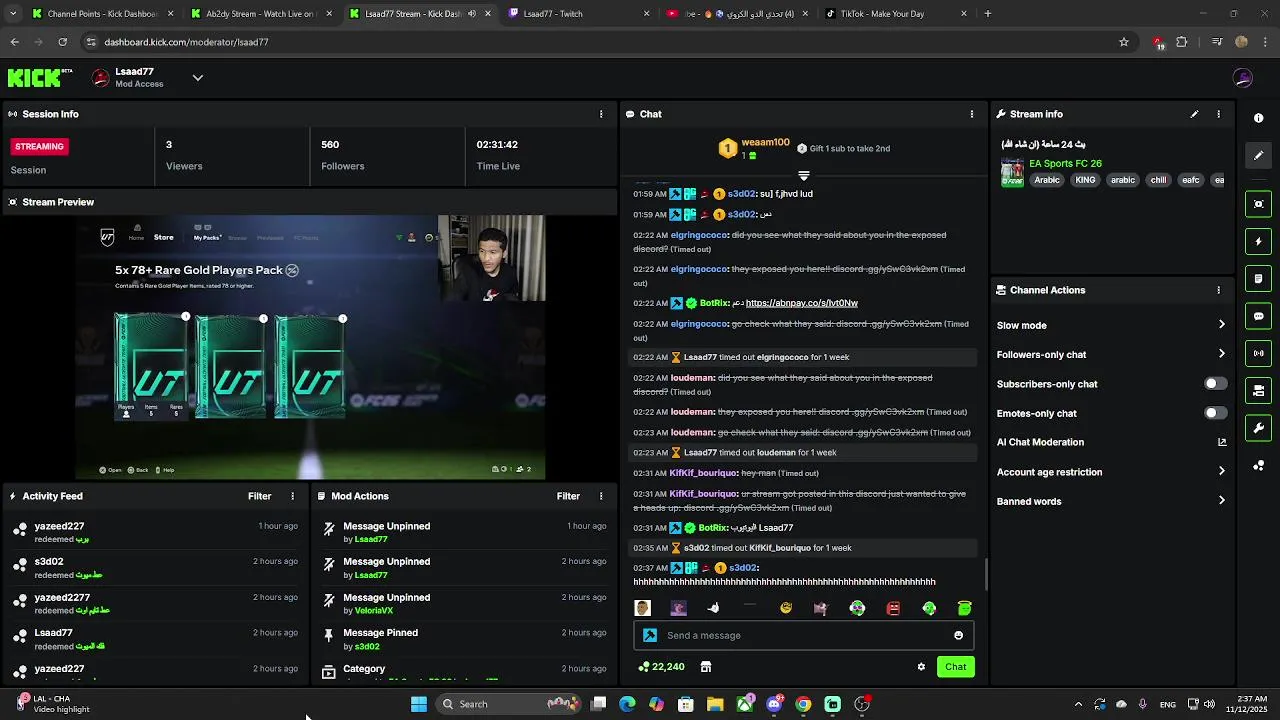Open Activity Feed three-dot menu
Viewport: 1280px width, 720px height.
[293, 496]
